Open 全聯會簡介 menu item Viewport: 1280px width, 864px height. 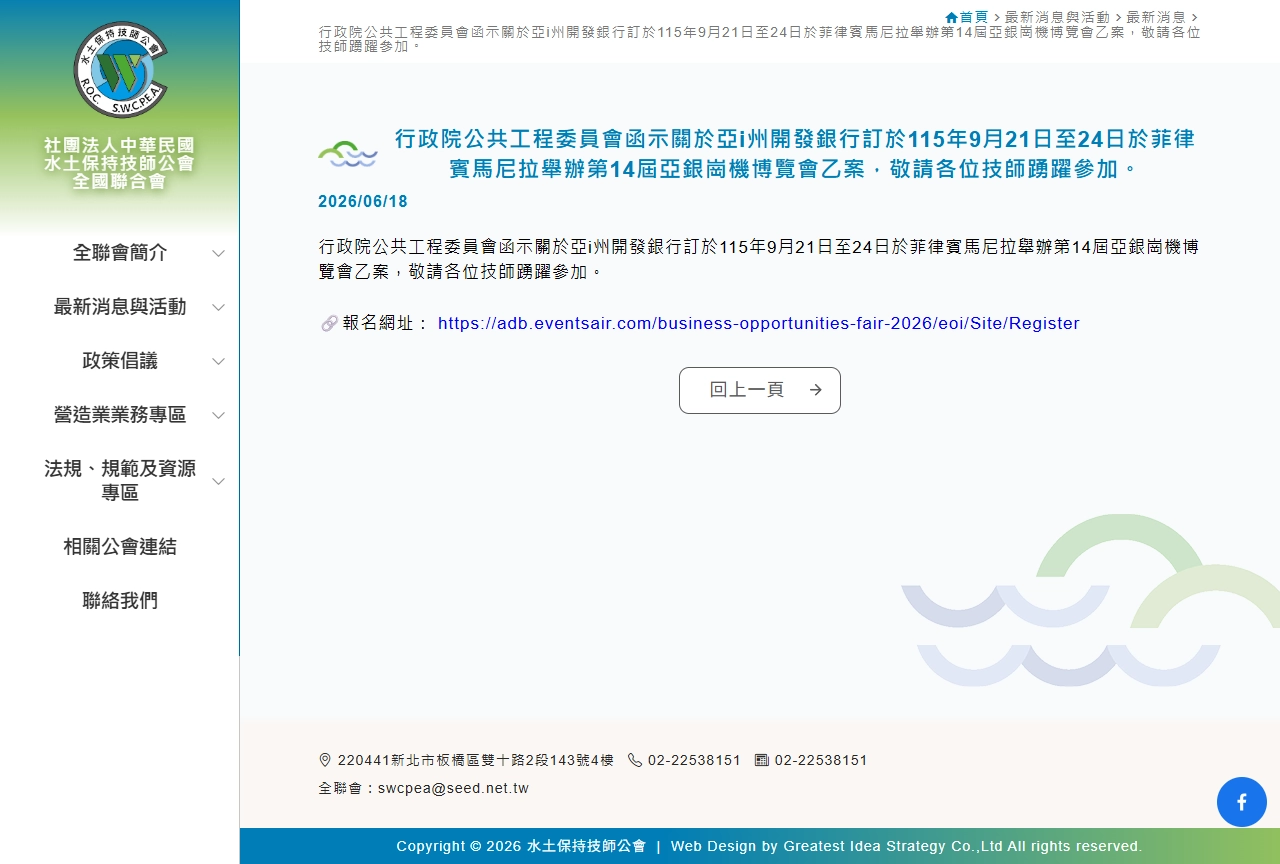(x=120, y=253)
